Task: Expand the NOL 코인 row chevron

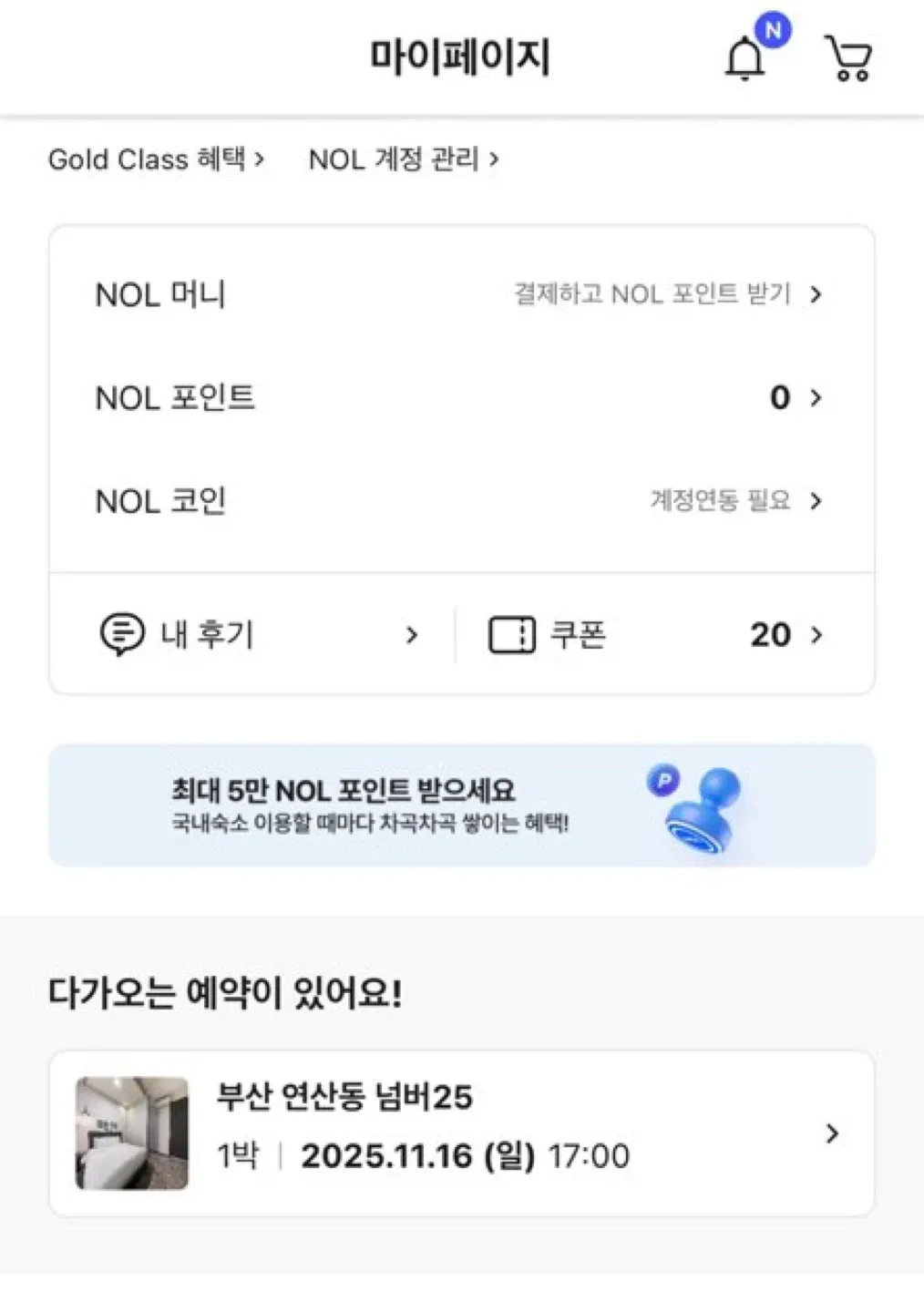Action: click(816, 500)
